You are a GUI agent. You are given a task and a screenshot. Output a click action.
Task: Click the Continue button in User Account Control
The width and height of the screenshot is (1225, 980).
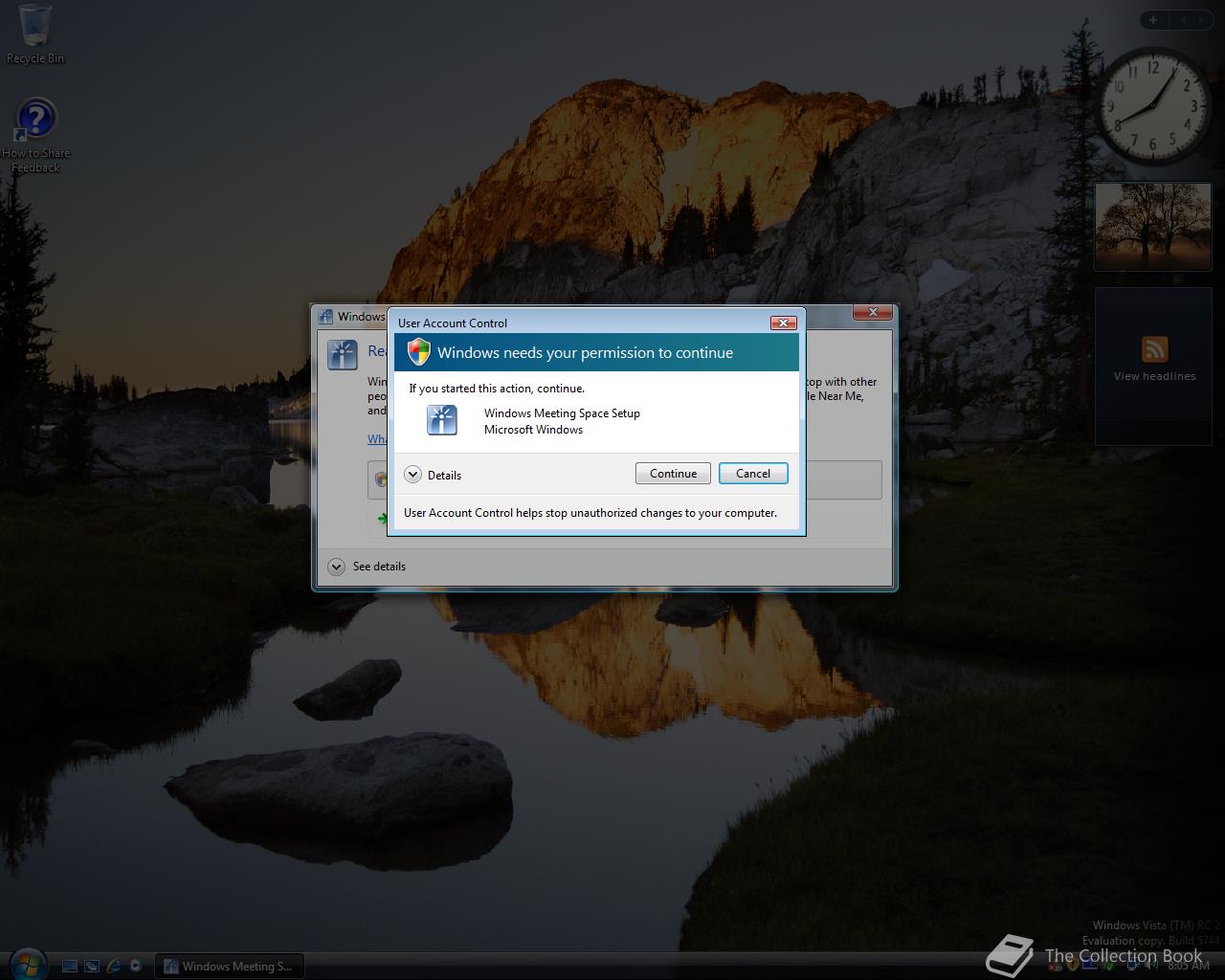tap(673, 474)
